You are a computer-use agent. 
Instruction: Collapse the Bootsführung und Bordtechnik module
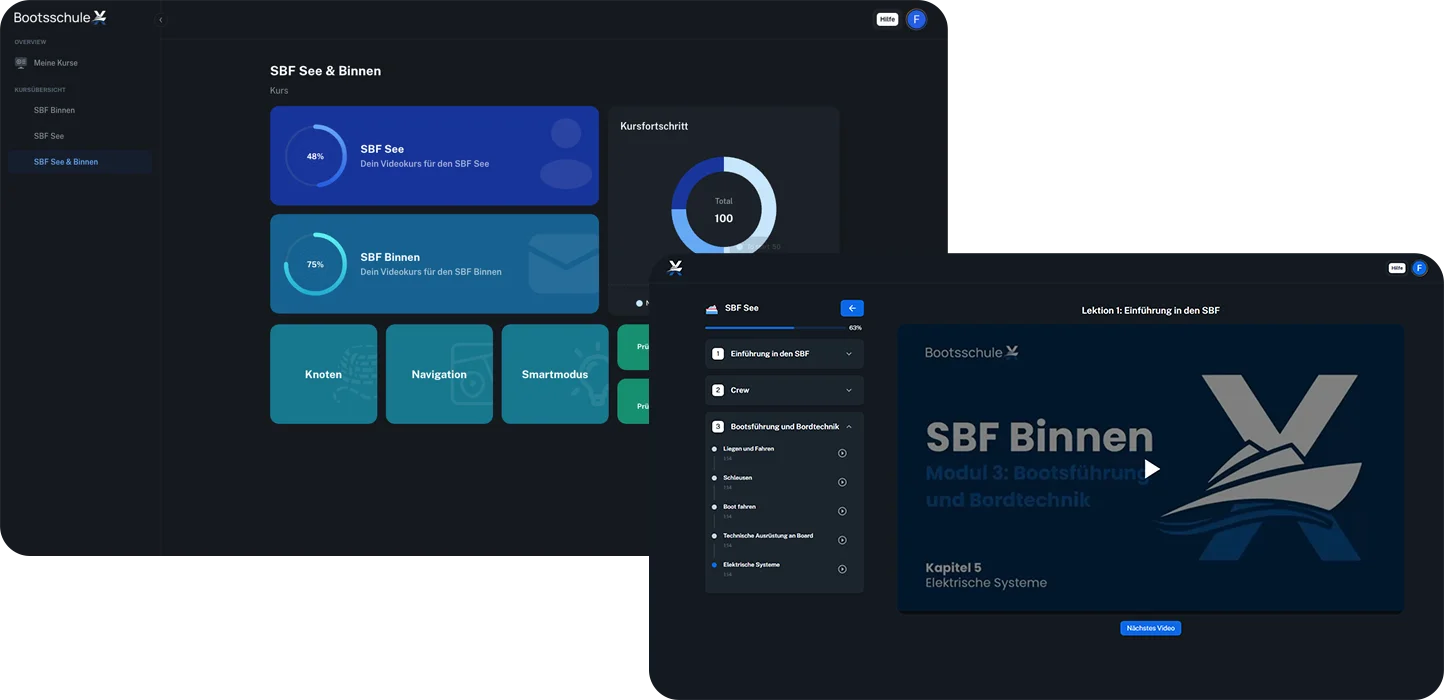(x=849, y=427)
